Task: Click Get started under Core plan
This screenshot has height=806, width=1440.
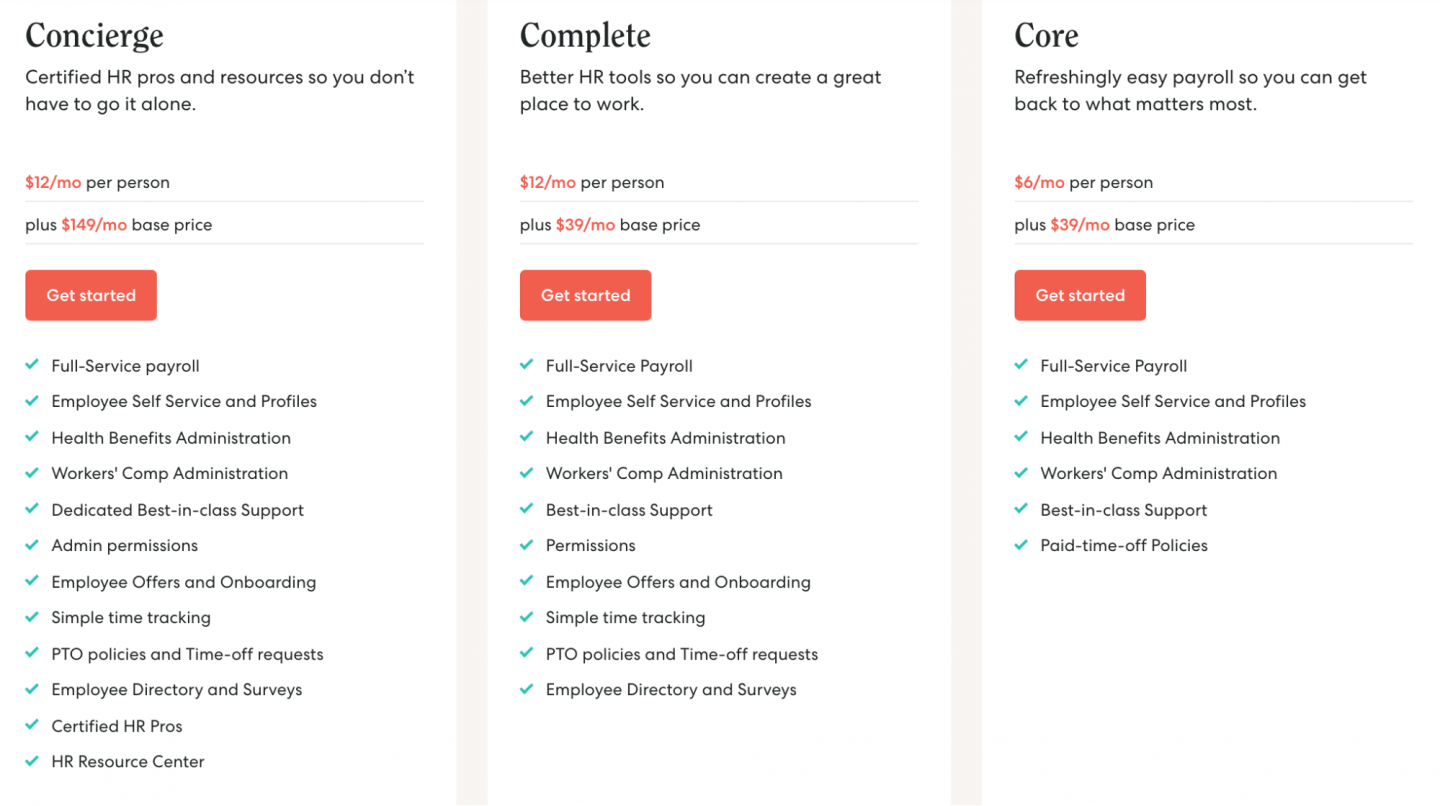Action: (x=1080, y=295)
